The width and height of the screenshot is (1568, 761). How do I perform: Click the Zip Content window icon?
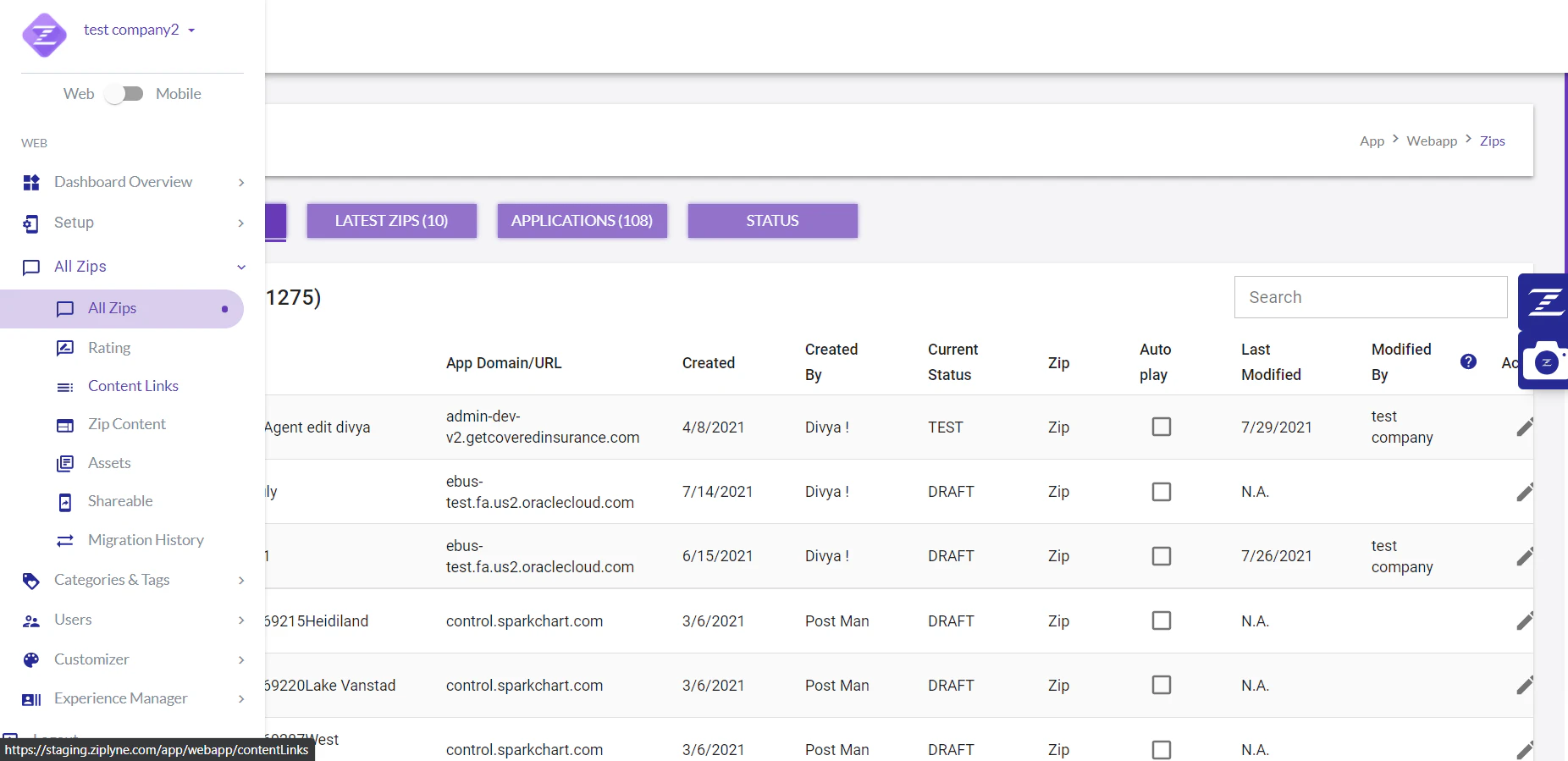pyautogui.click(x=65, y=425)
